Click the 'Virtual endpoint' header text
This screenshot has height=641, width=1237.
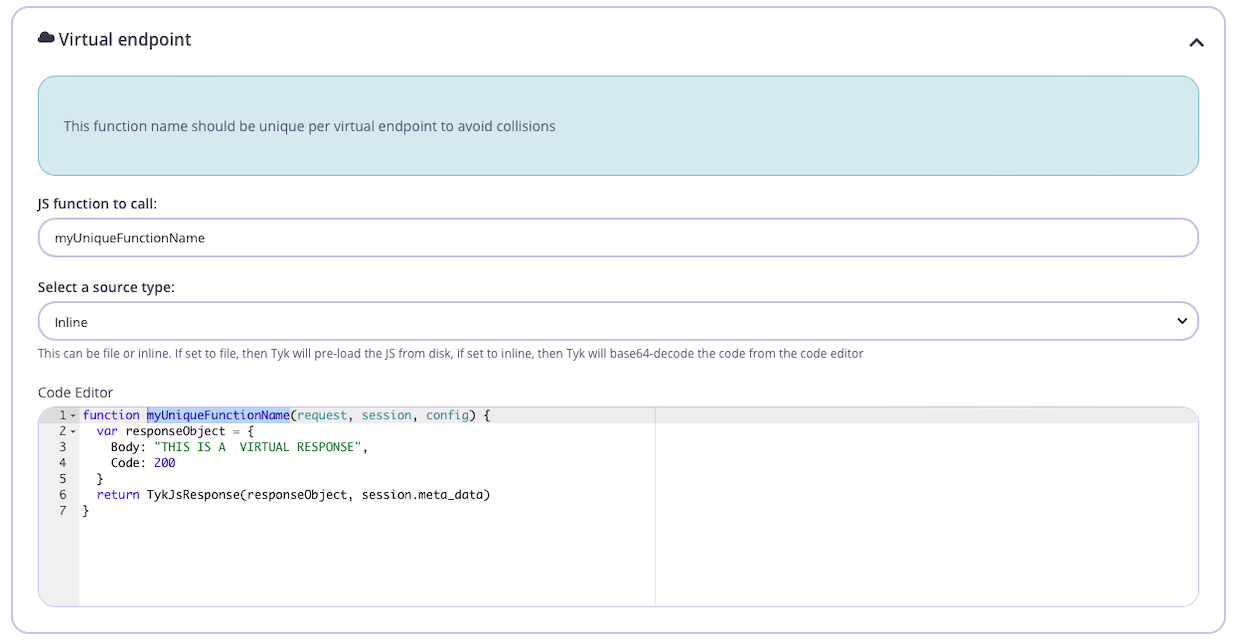click(125, 39)
